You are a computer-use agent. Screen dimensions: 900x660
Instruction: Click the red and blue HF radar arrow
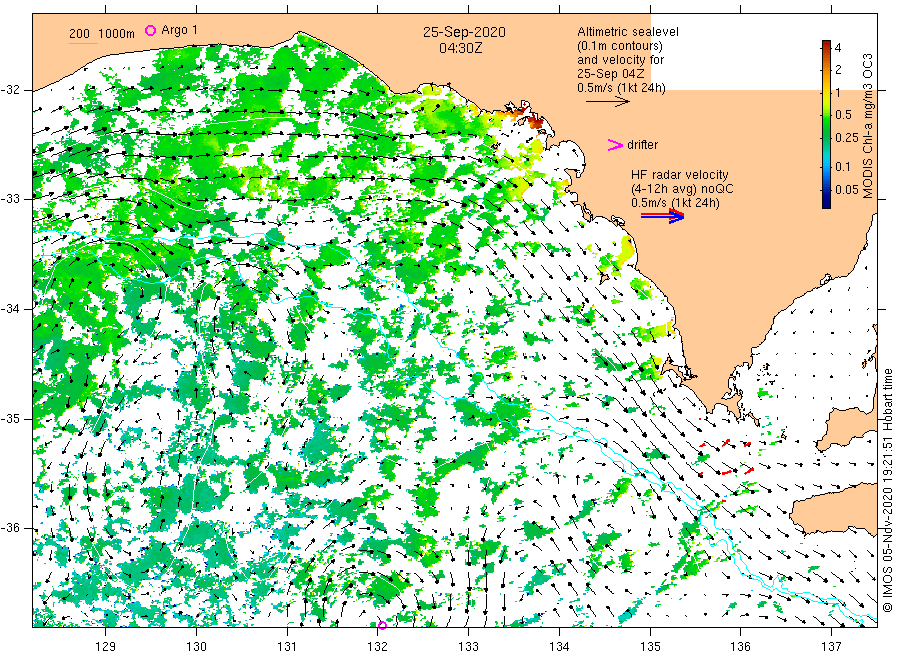[663, 216]
